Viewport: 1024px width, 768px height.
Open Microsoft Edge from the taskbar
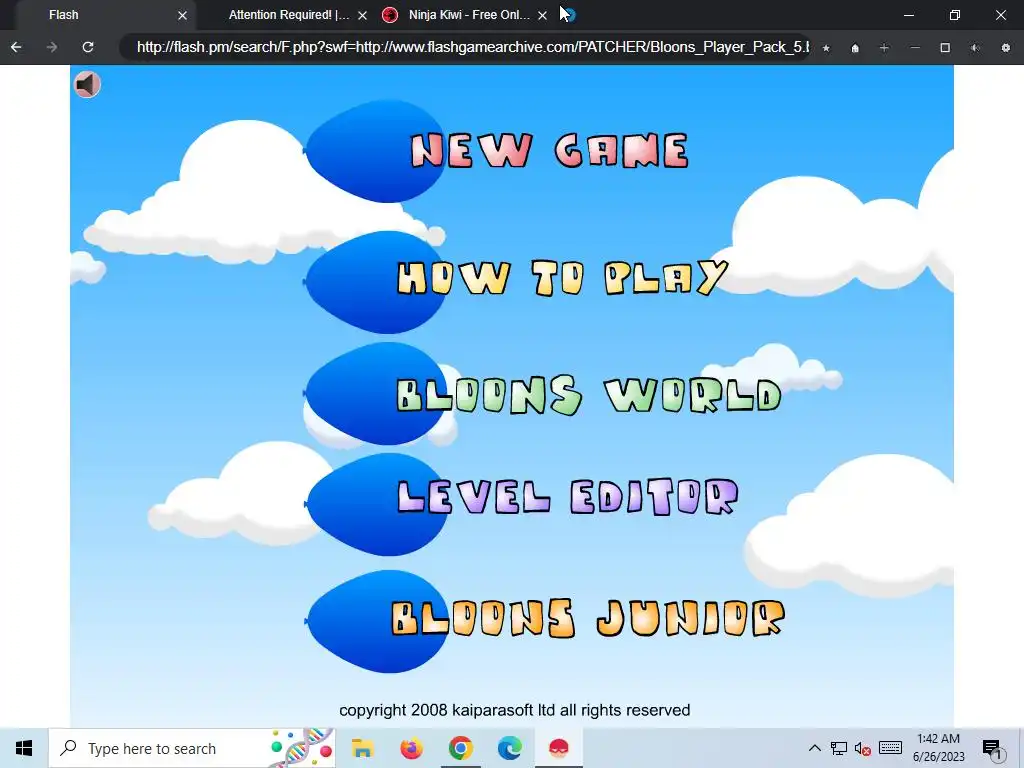[x=509, y=748]
